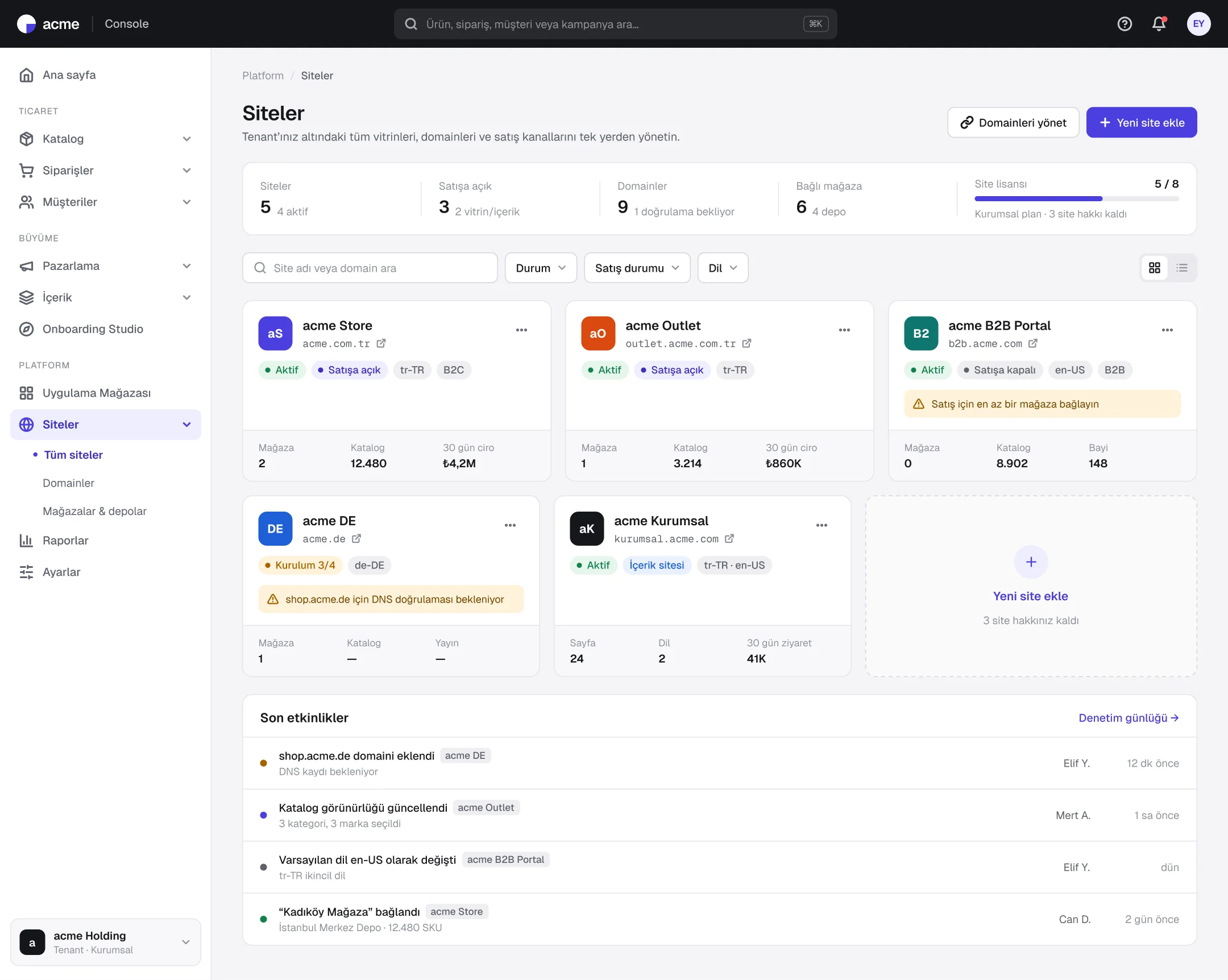Click the acme logo in header
The height and width of the screenshot is (980, 1228).
coord(48,24)
